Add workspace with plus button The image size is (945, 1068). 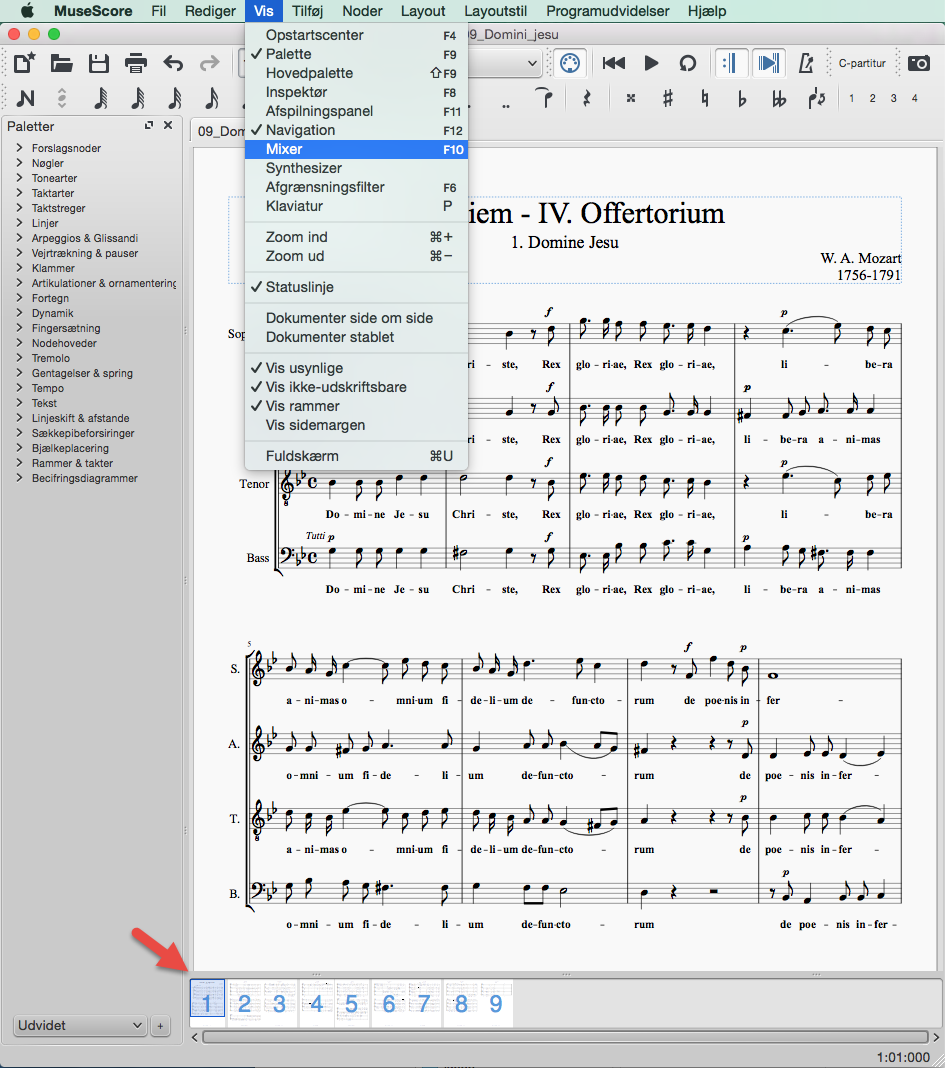coord(160,1025)
